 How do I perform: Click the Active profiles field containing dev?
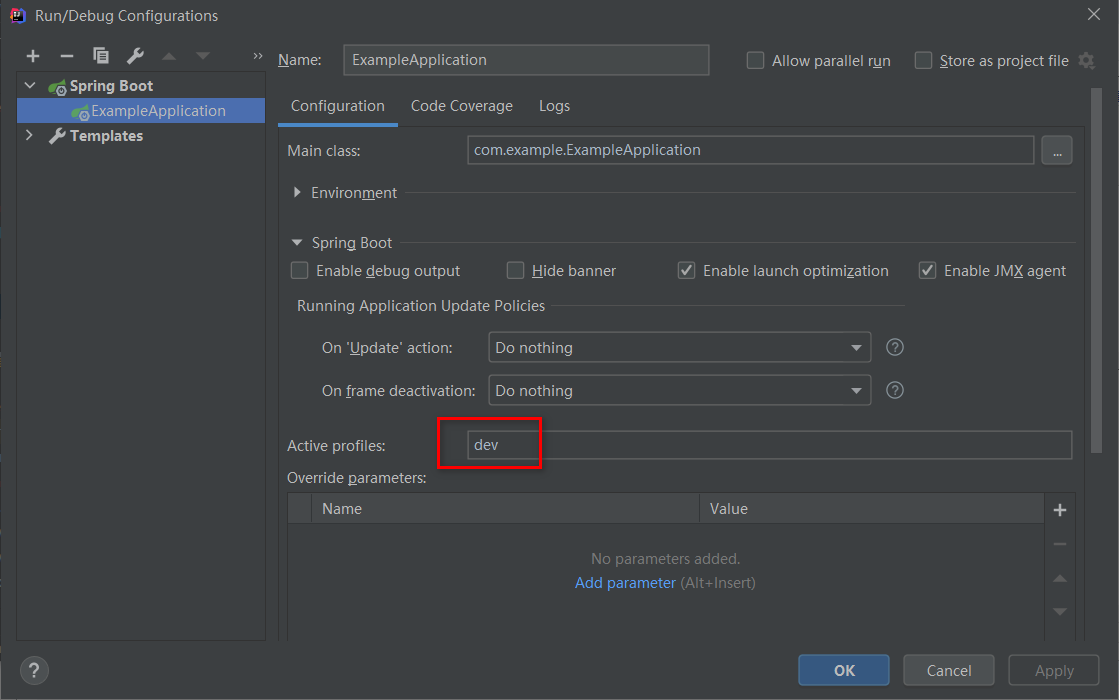(x=769, y=445)
